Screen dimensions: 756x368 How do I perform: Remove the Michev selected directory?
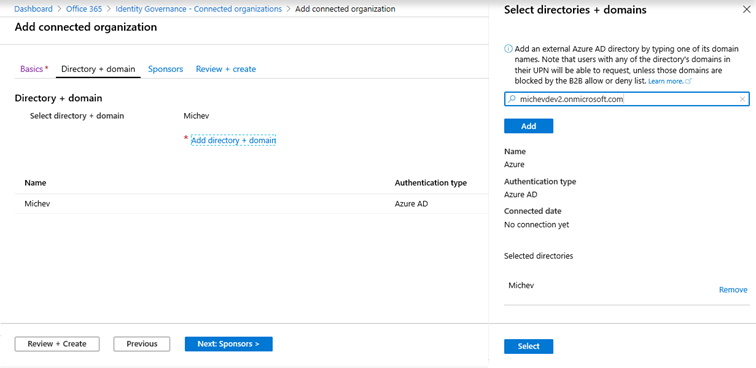click(x=733, y=290)
